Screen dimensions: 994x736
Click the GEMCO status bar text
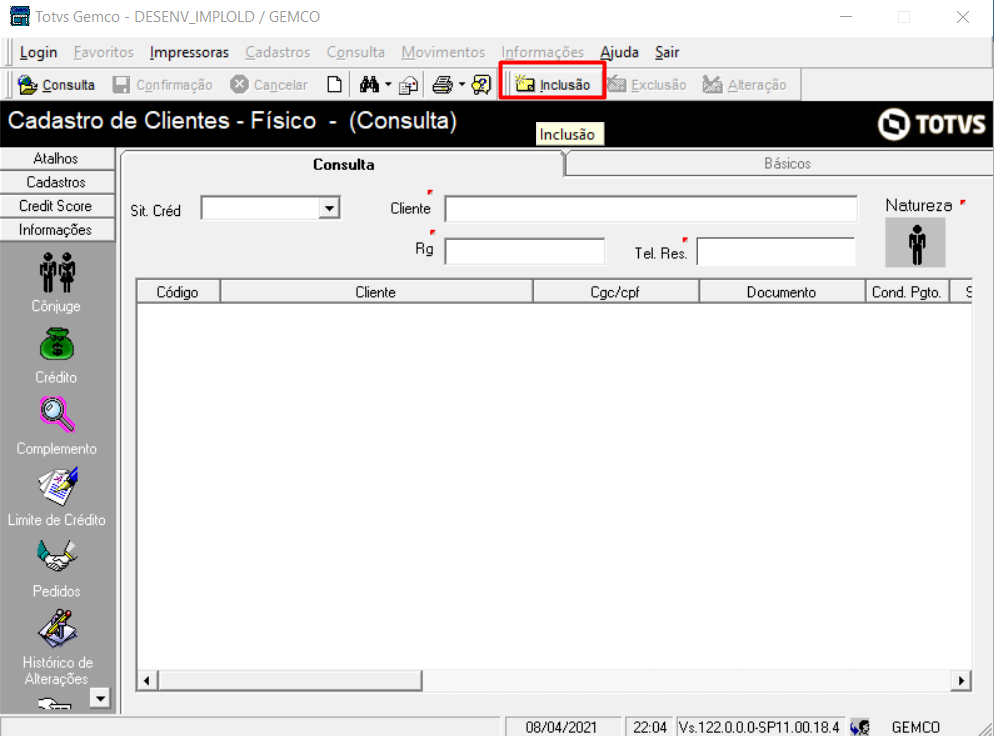point(915,727)
